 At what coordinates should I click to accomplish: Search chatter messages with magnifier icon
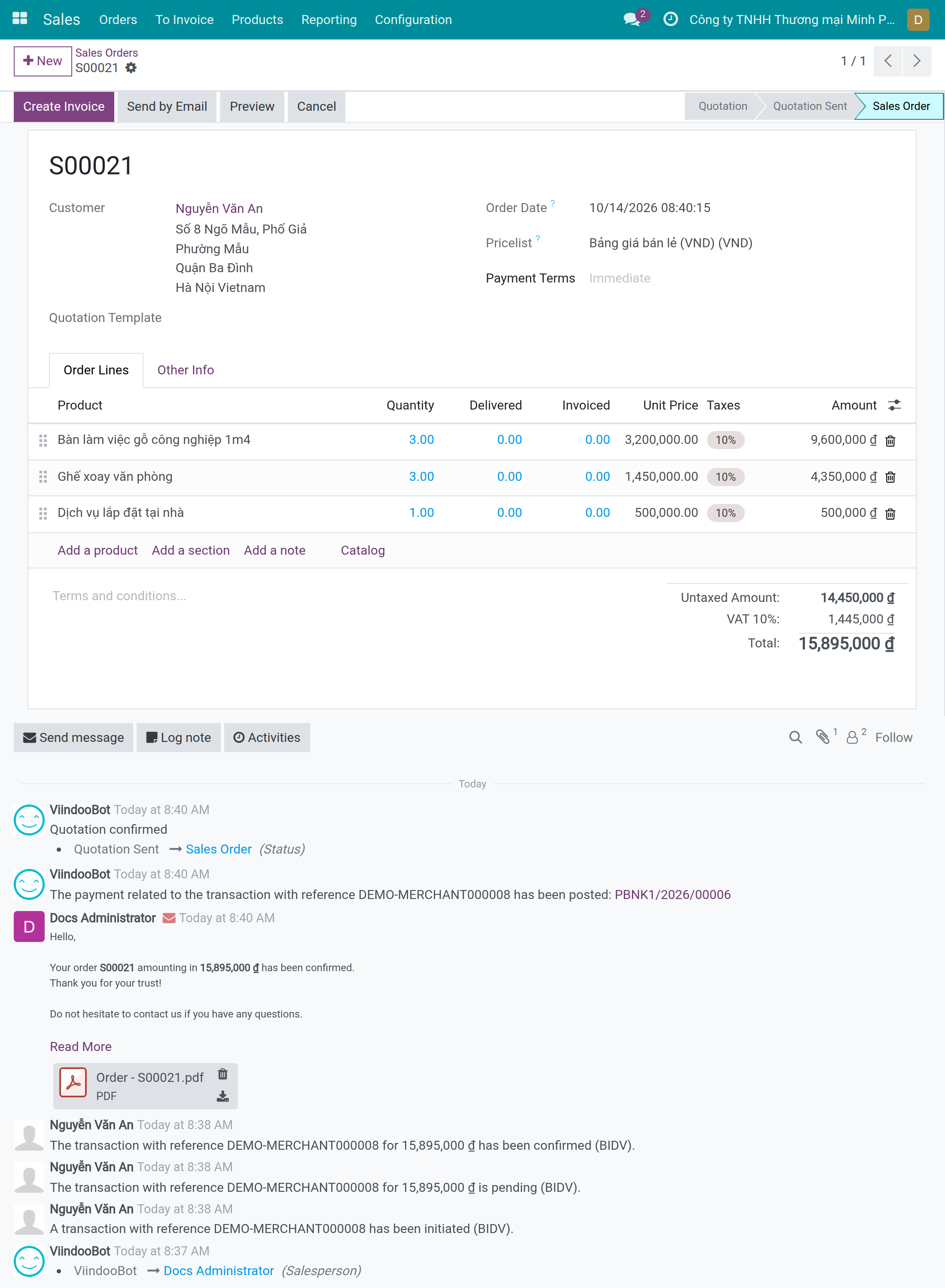point(795,738)
